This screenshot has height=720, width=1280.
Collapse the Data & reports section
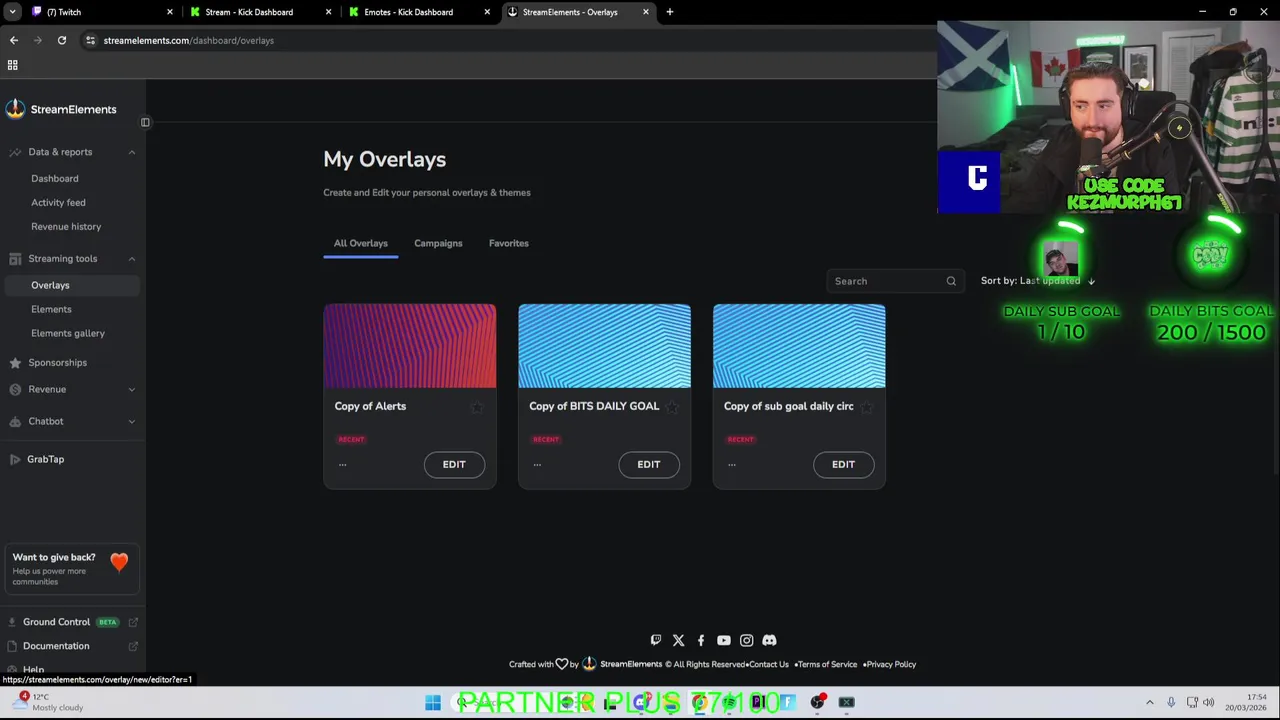(131, 152)
